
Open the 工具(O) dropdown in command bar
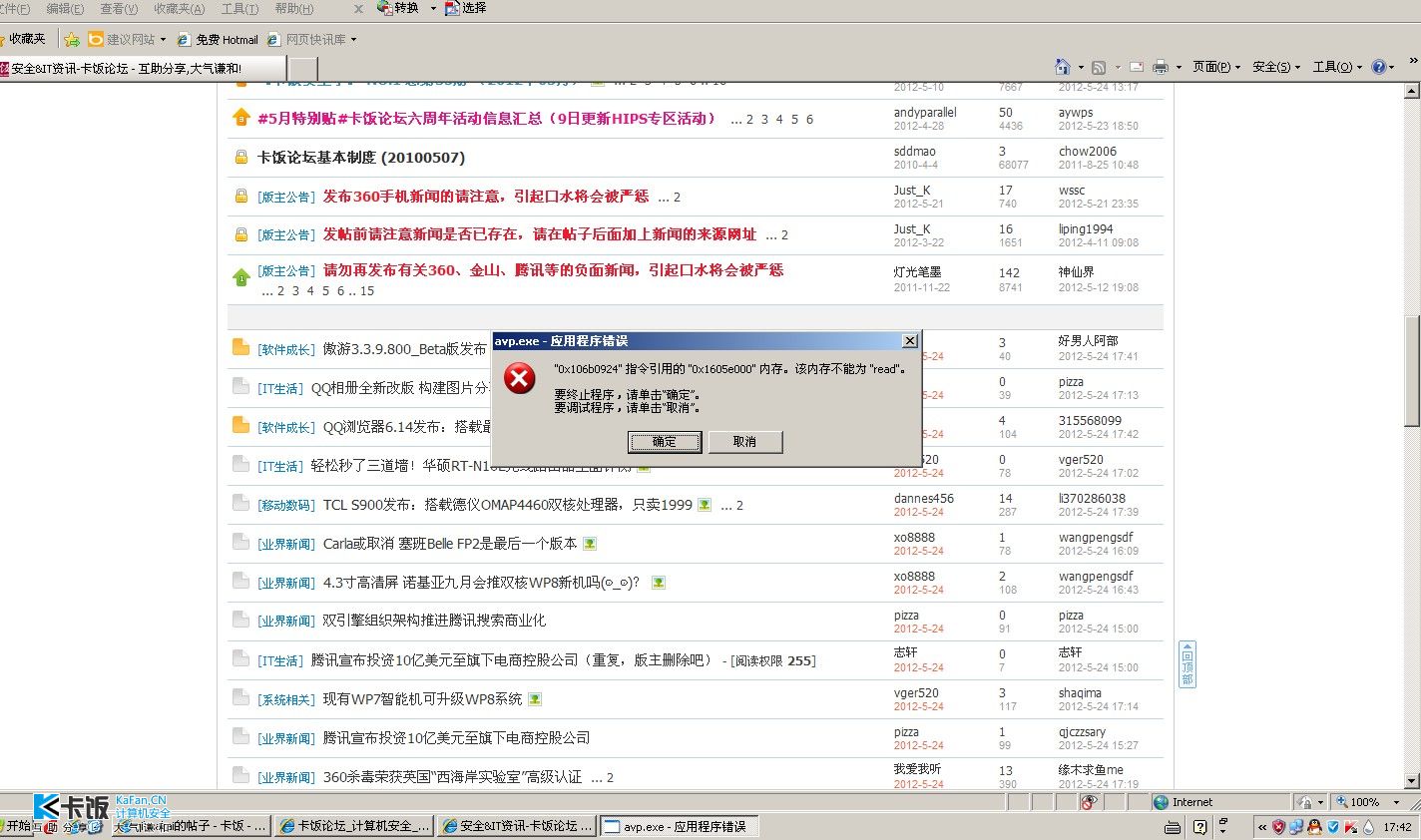coord(1337,67)
